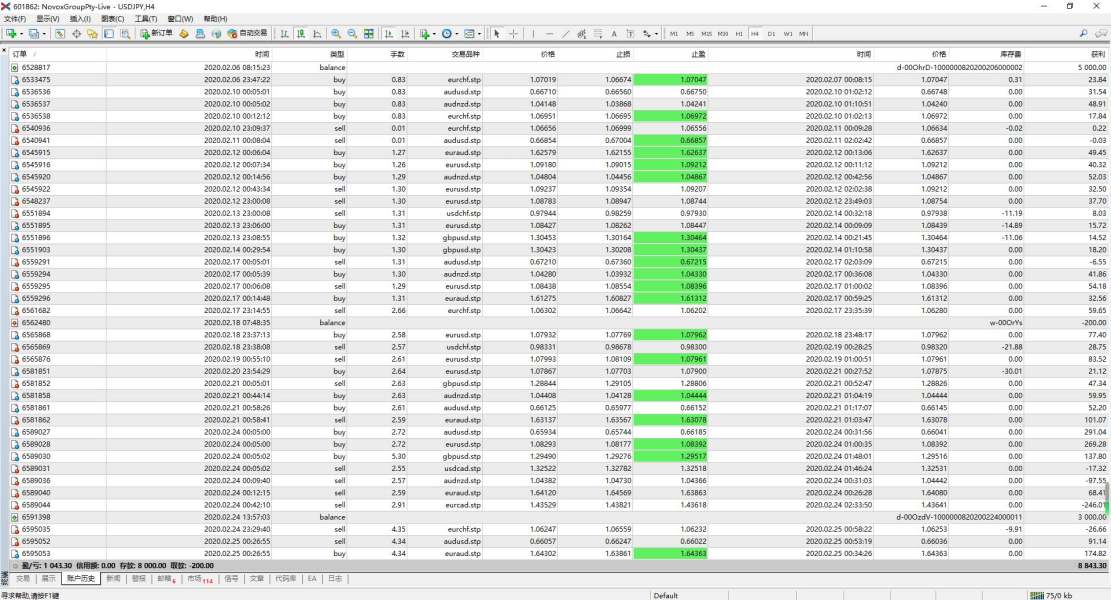Open the 文件(F) menu
This screenshot has height=600, width=1111.
click(x=14, y=19)
